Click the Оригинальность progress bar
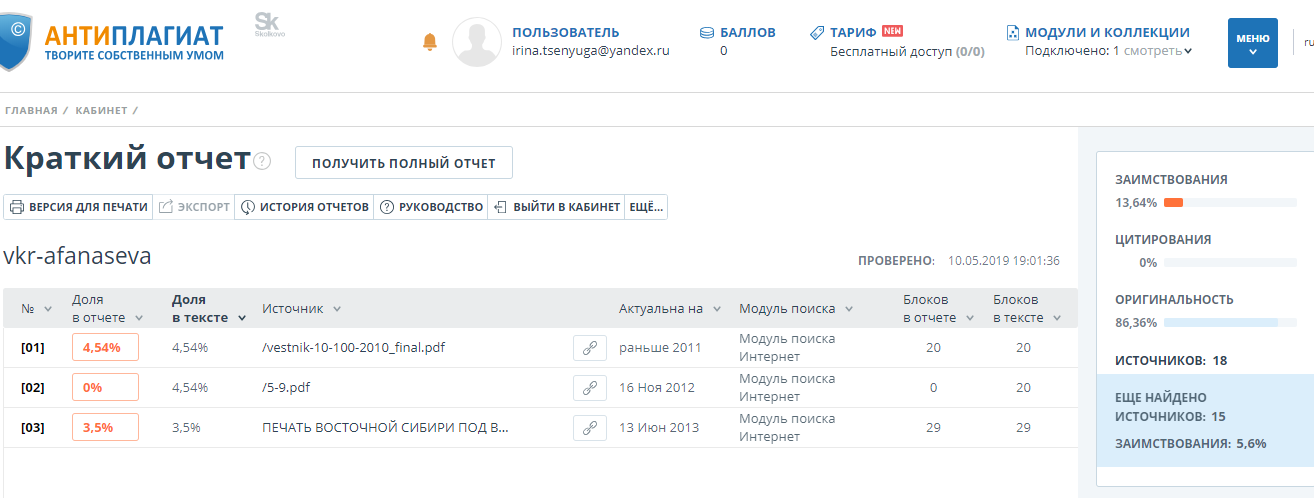The image size is (1314, 498). pos(1222,323)
